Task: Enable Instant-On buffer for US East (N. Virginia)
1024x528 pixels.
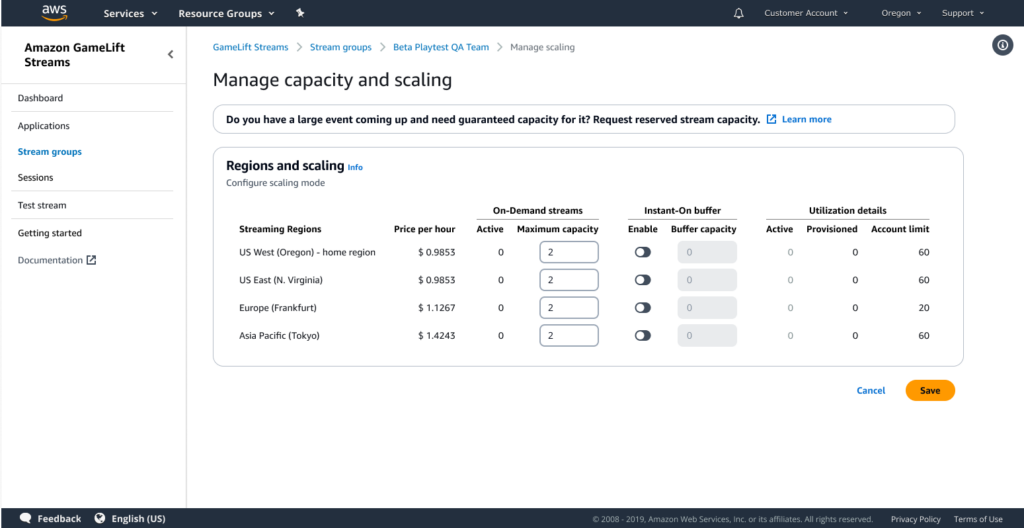Action: (643, 280)
